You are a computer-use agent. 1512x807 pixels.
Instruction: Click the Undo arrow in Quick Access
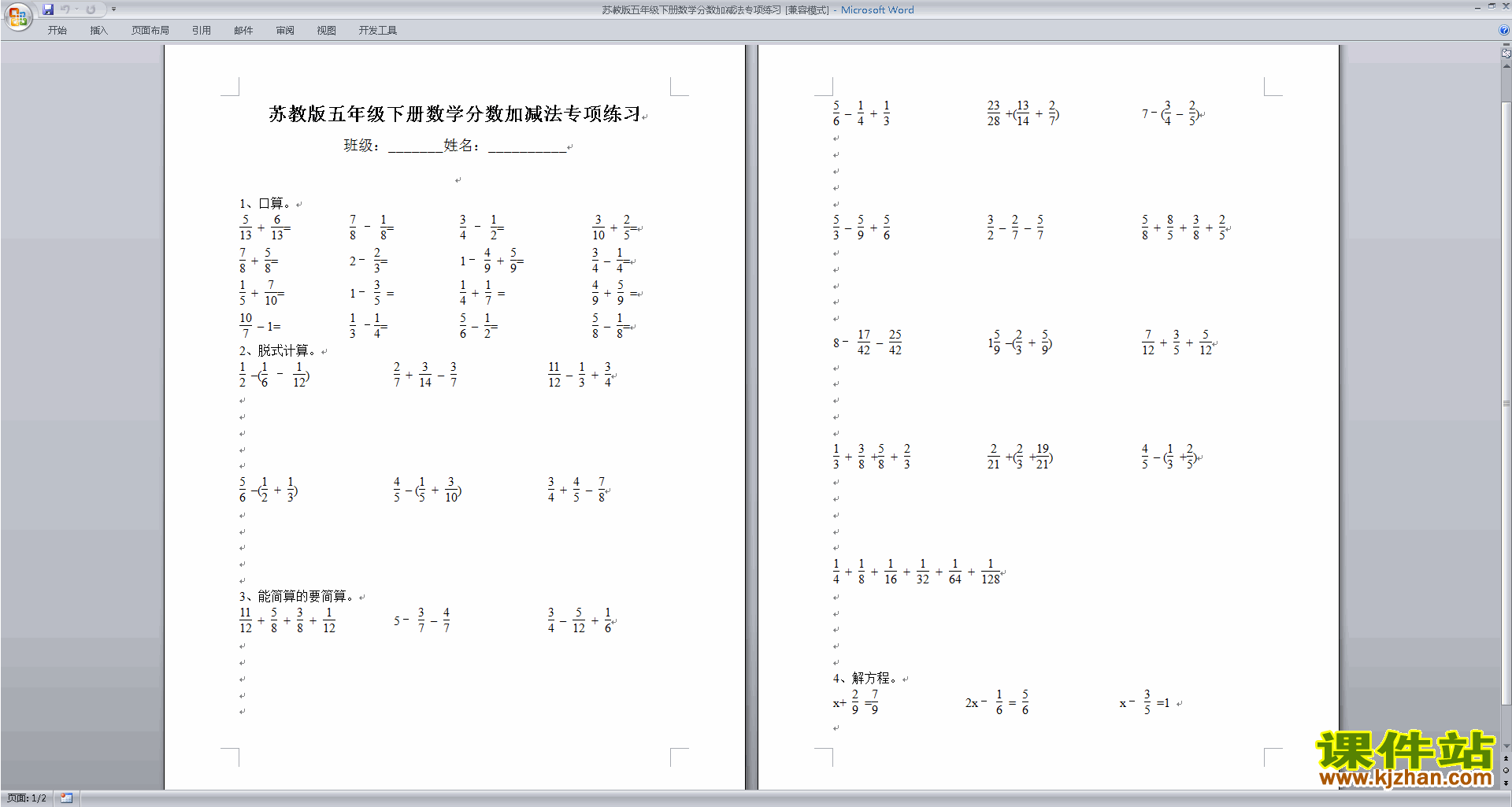tap(65, 9)
